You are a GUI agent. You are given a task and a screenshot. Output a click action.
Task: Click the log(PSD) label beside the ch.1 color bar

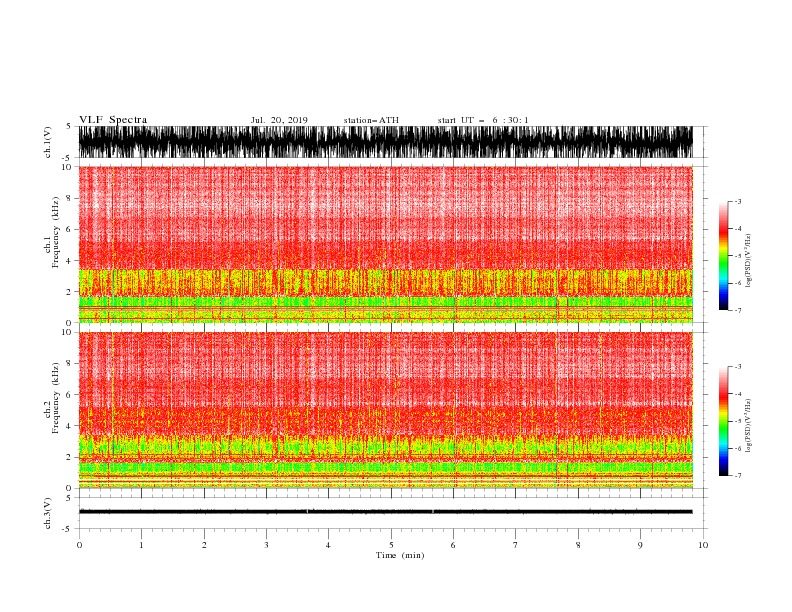pos(748,261)
